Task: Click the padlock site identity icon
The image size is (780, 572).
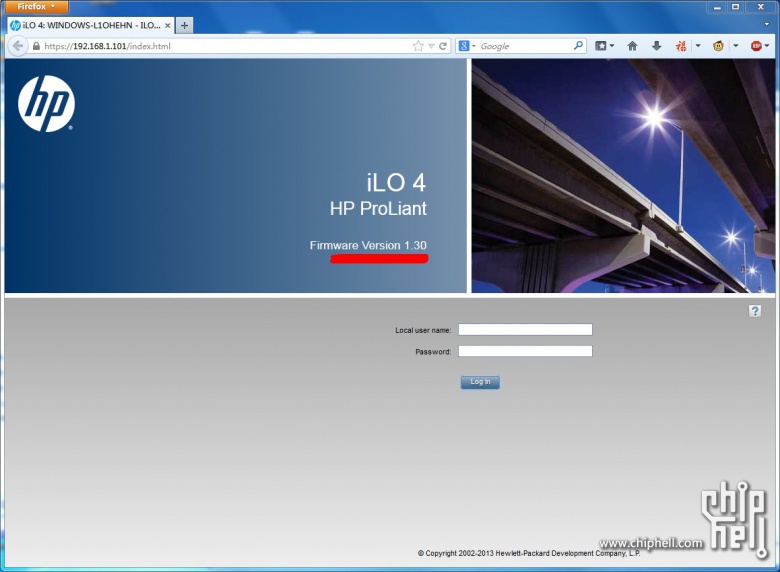Action: [x=36, y=46]
